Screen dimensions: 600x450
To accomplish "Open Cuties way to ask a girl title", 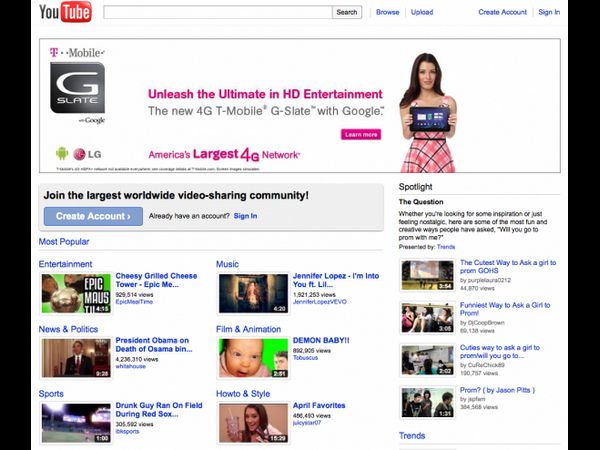I will pos(500,352).
